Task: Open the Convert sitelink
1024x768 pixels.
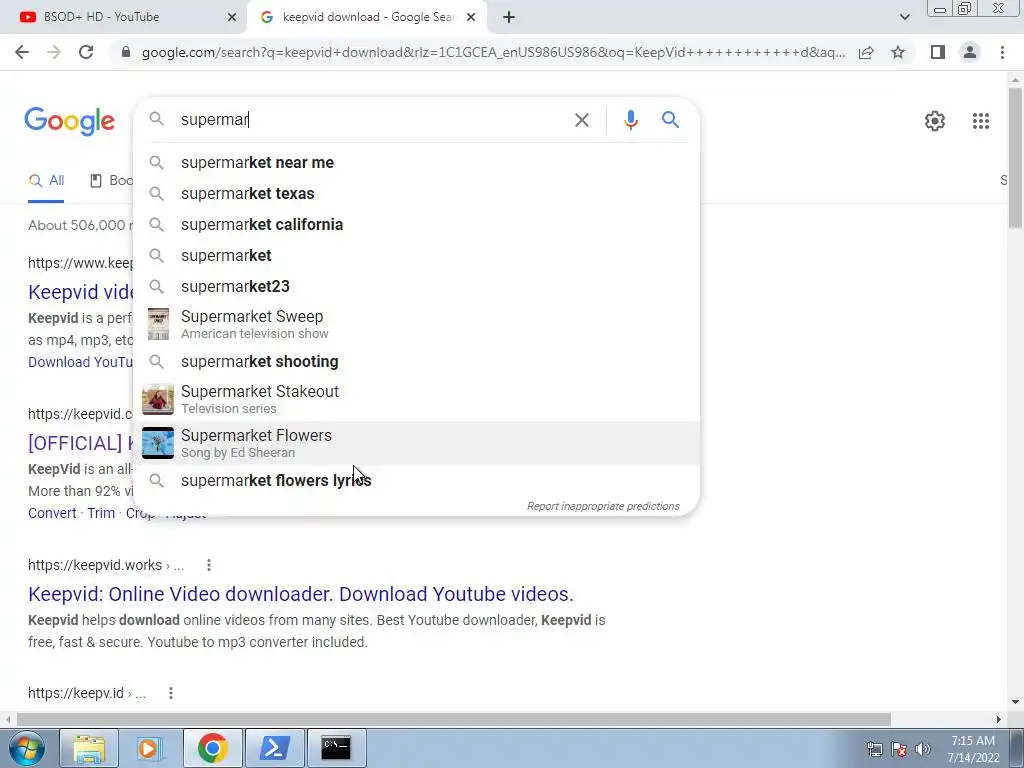Action: coord(52,513)
